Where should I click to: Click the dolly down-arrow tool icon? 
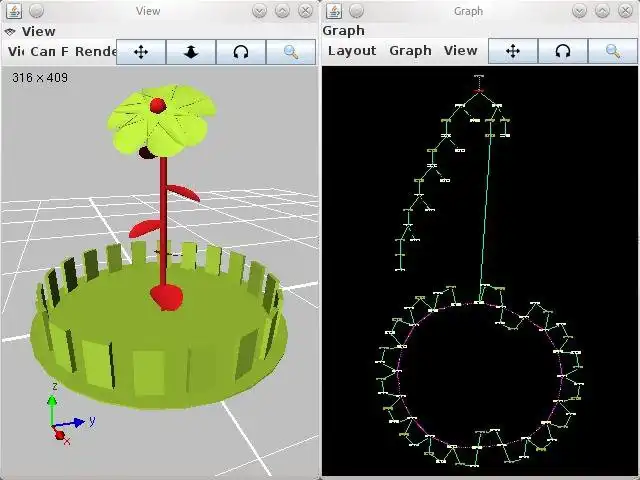(x=191, y=52)
